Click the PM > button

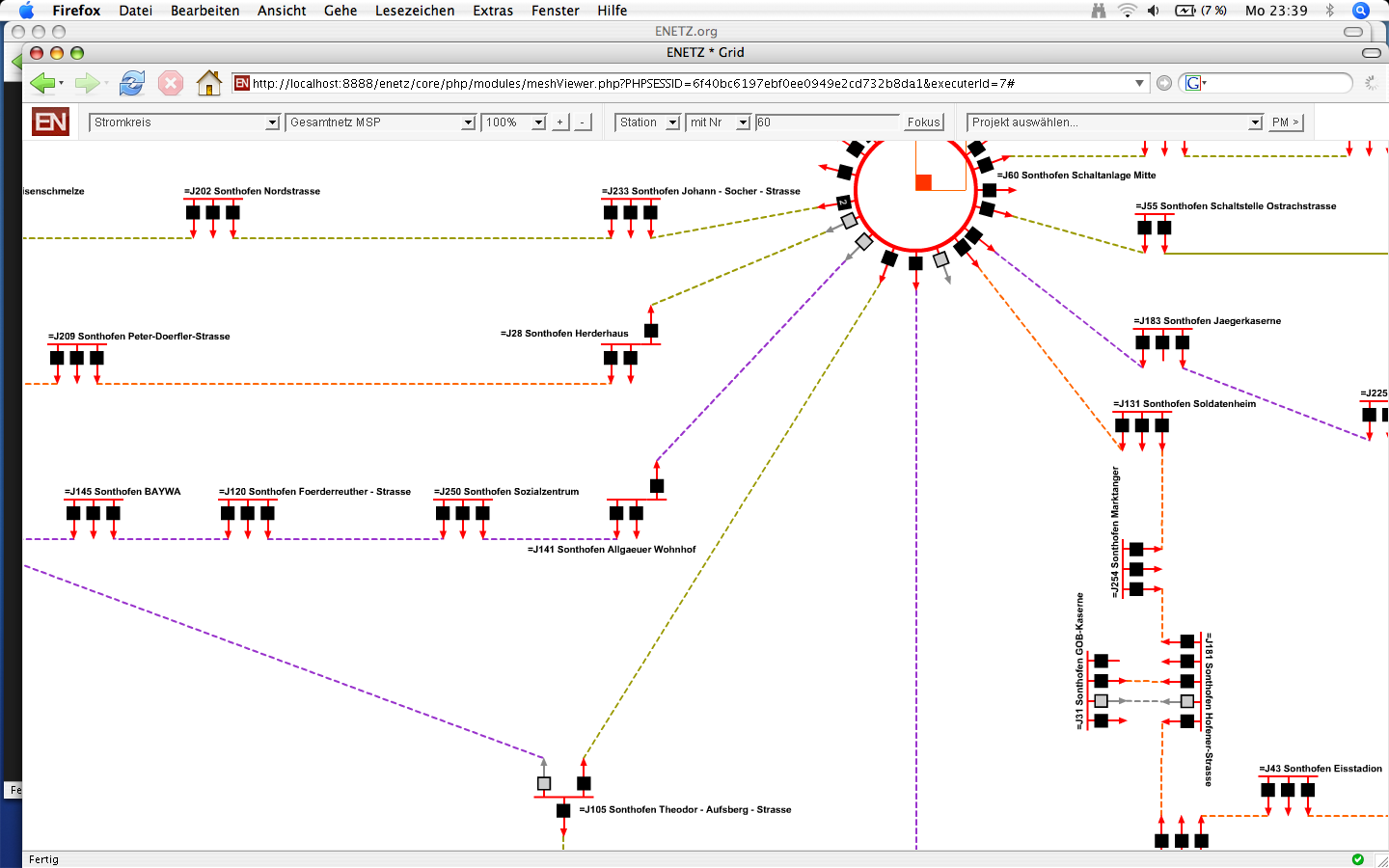(1285, 122)
